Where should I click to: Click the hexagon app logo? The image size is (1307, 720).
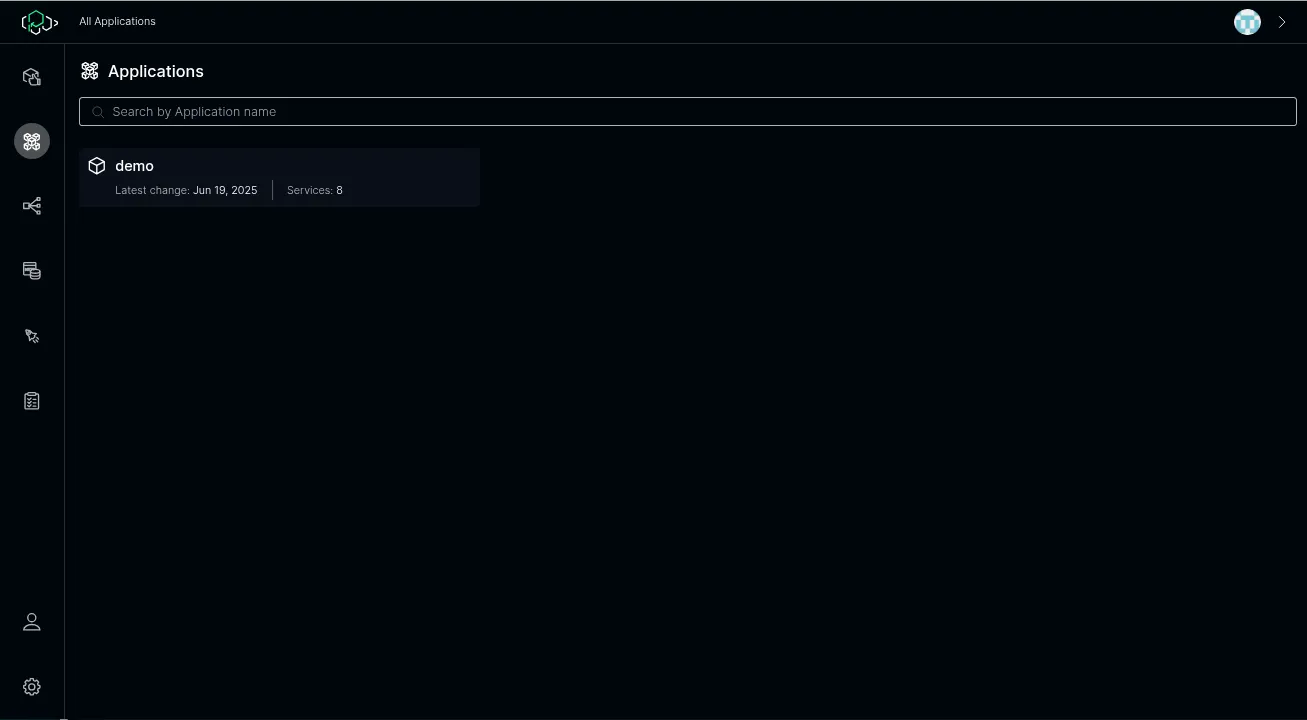point(40,22)
